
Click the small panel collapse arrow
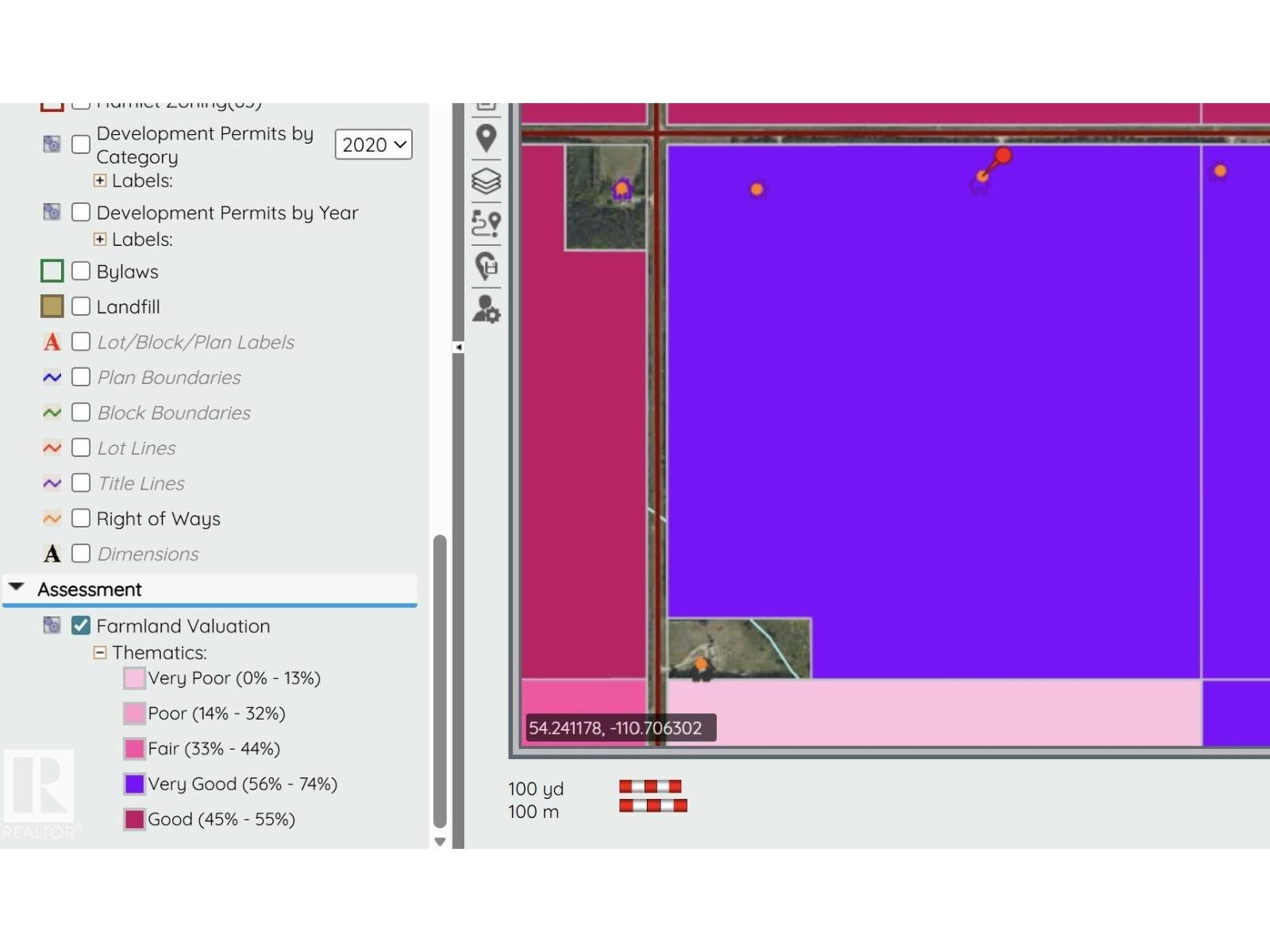coord(458,347)
